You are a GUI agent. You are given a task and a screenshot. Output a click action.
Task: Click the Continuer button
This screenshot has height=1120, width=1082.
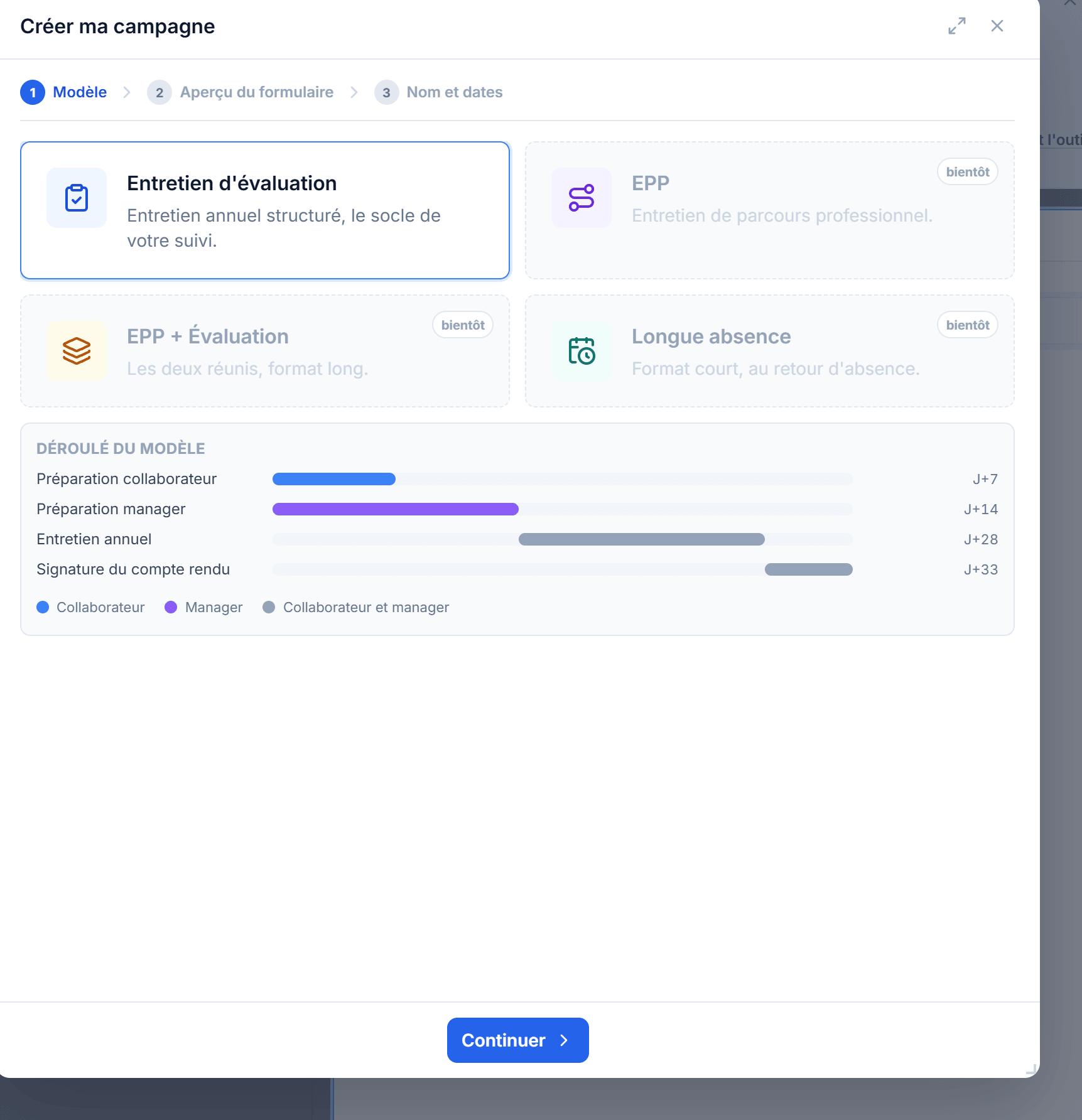pyautogui.click(x=518, y=1040)
